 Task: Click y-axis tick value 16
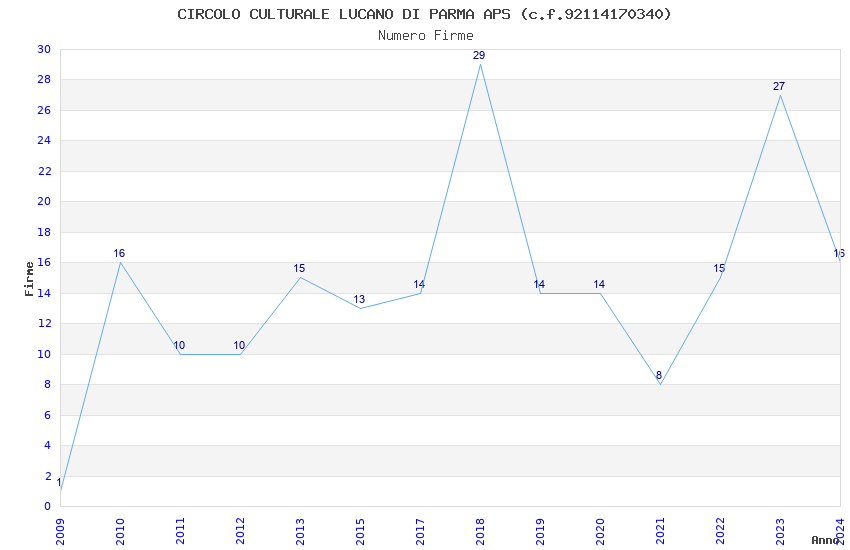[x=44, y=262]
